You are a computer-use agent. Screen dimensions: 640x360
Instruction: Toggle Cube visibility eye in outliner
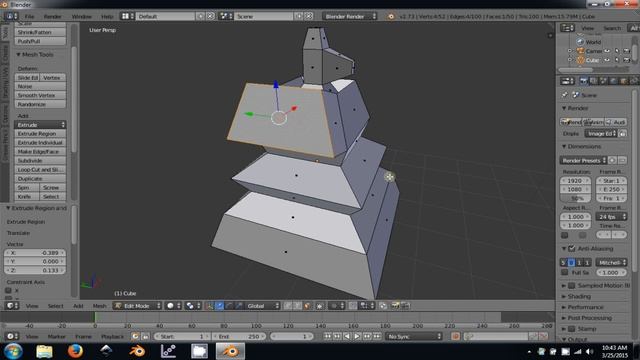[607, 60]
